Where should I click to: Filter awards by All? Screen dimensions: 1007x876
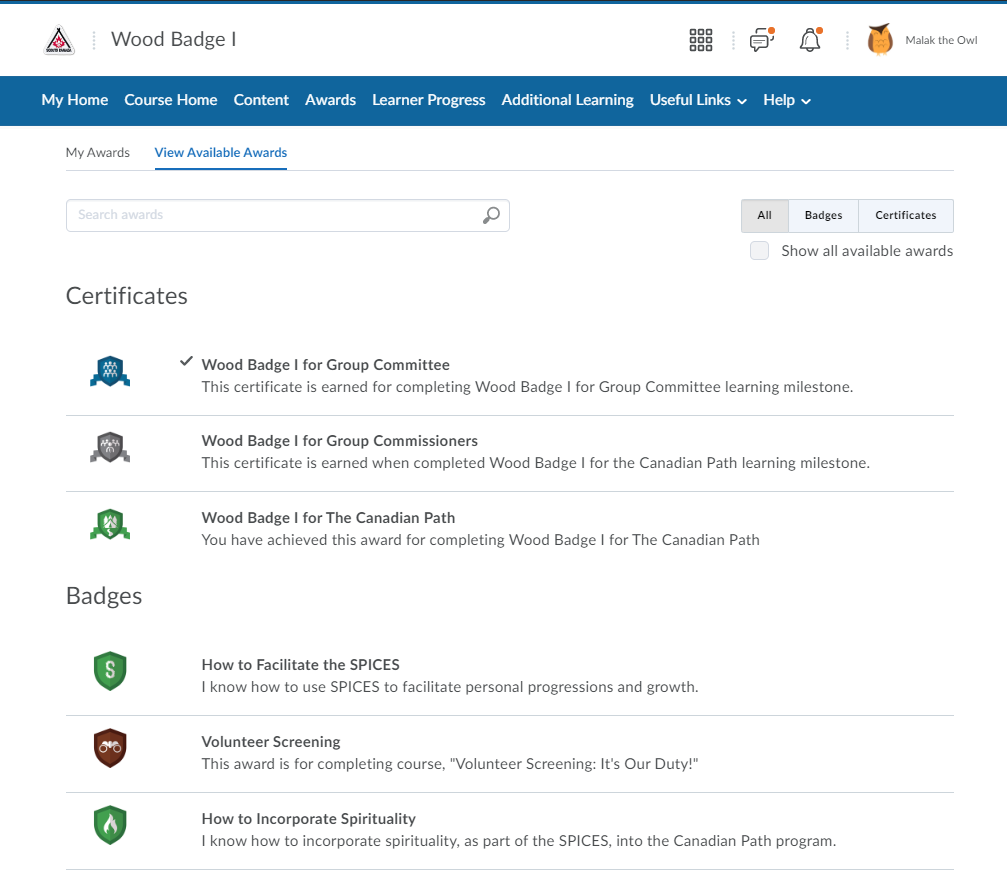point(764,216)
